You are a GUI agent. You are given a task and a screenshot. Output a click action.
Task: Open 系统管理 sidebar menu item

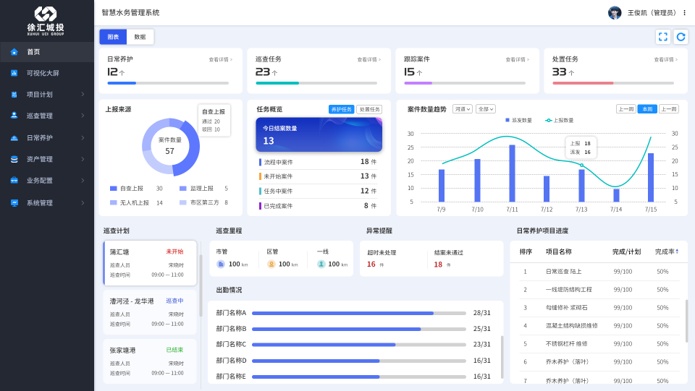[47, 203]
